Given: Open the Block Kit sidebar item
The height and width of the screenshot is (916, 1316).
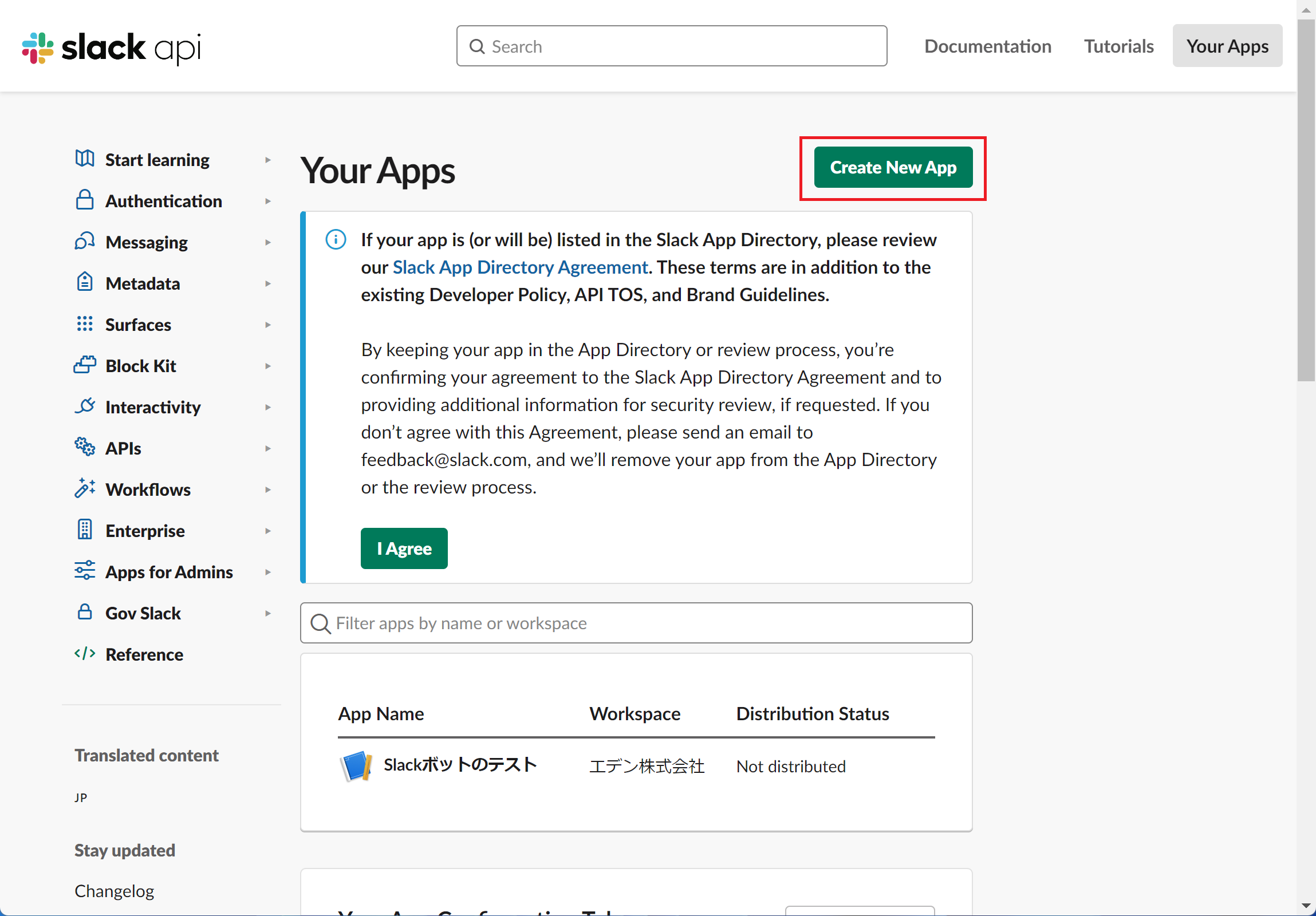Looking at the screenshot, I should coord(140,366).
